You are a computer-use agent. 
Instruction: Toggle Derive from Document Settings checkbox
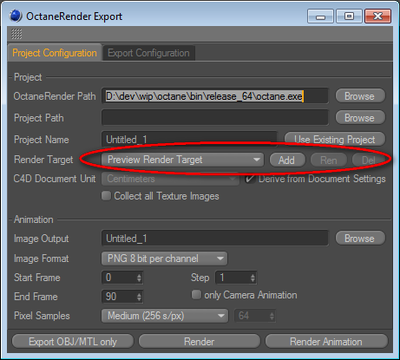coord(250,179)
